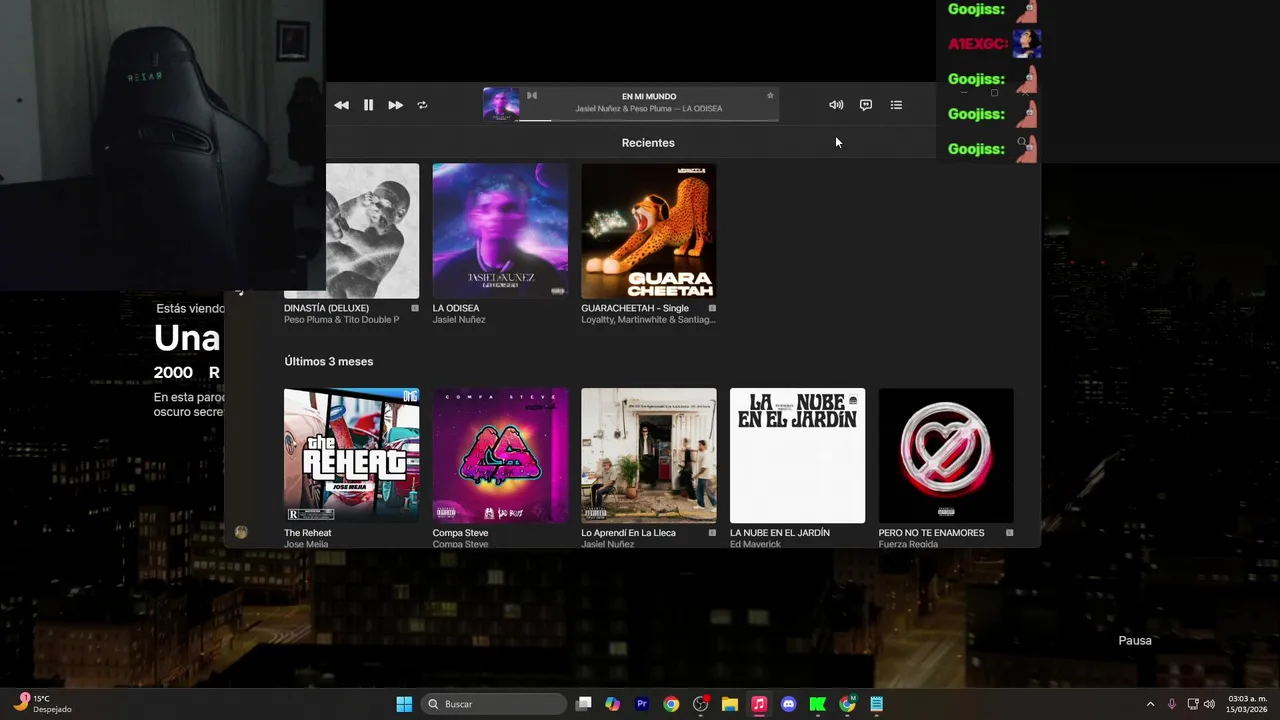Click the system volume tray icon
Image resolution: width=1280 pixels, height=720 pixels.
(x=1209, y=704)
